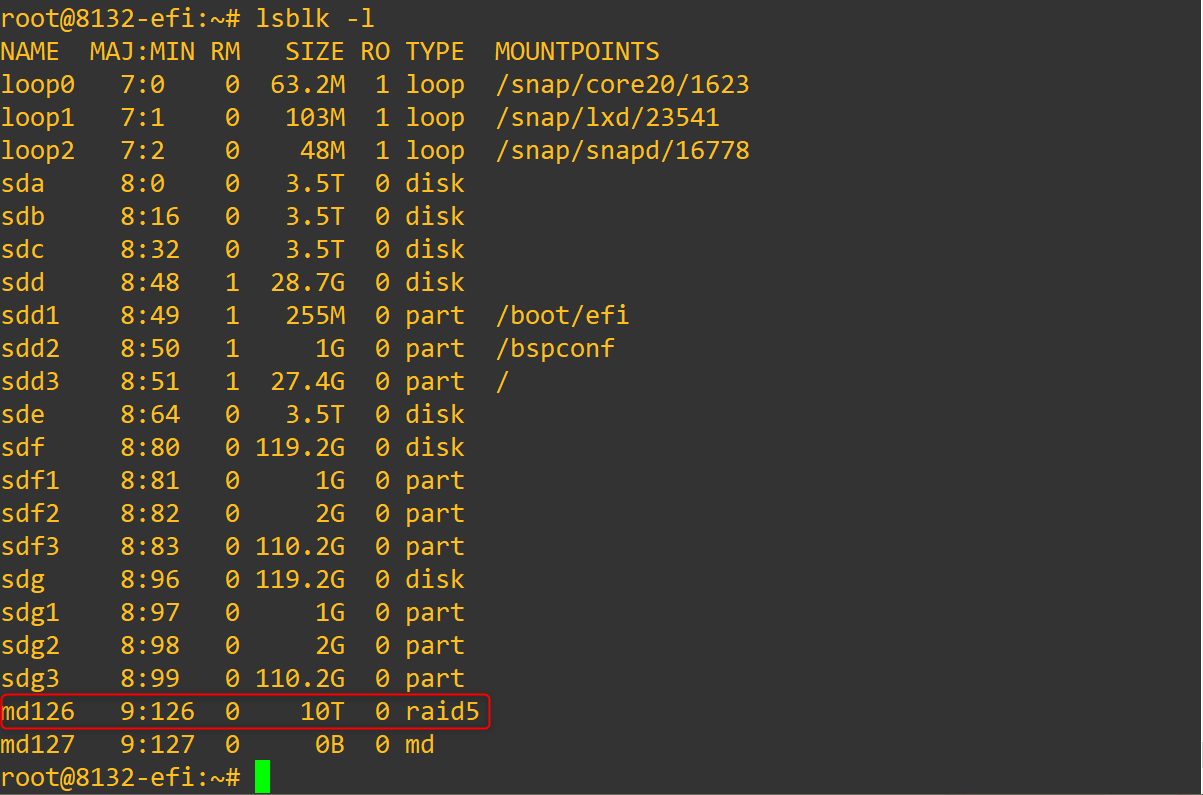The image size is (1203, 795).
Task: Click the /snap/snapd/16778 path
Action: [x=622, y=151]
